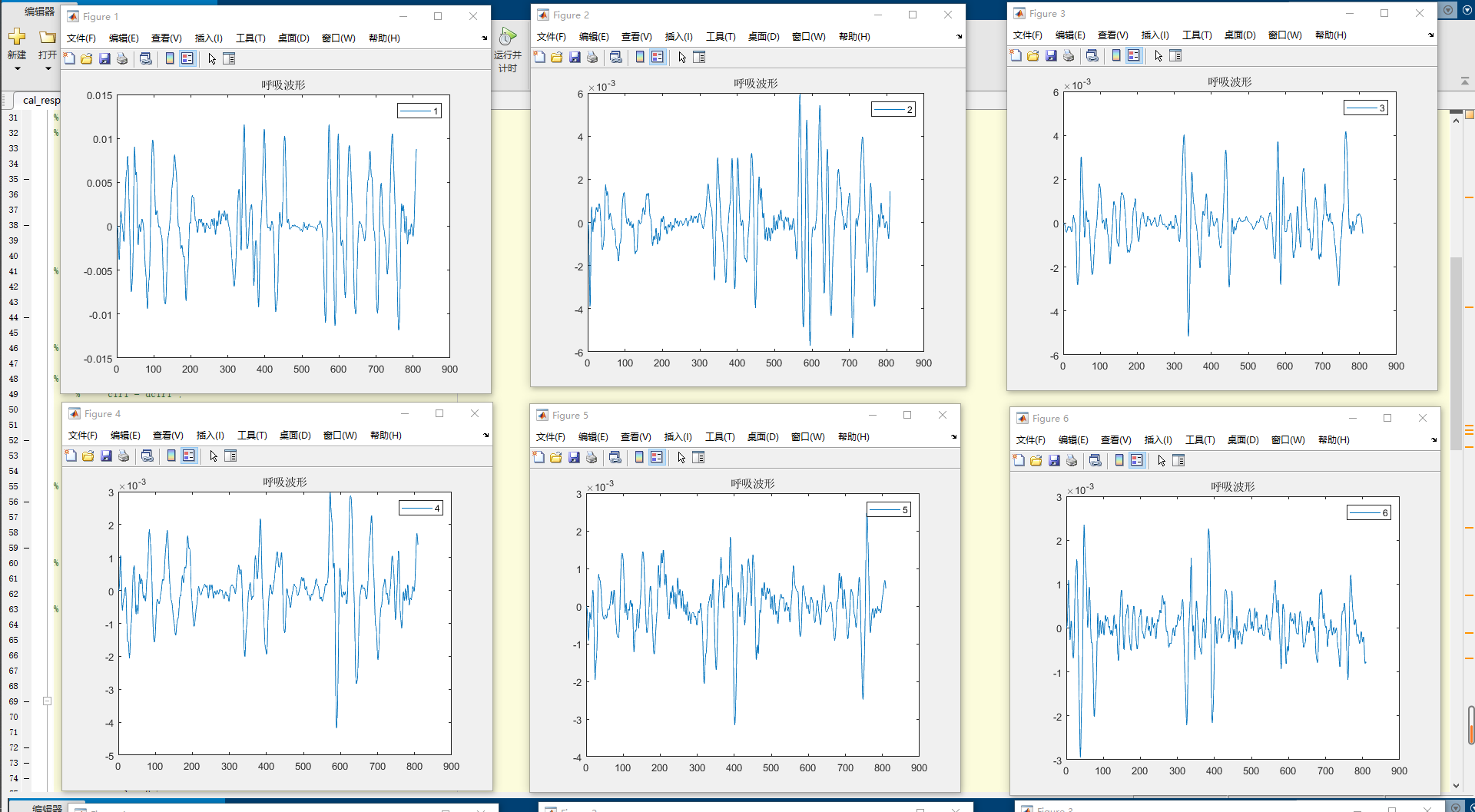
Task: Click Open File icon in Figure 1 toolbar
Action: point(87,58)
